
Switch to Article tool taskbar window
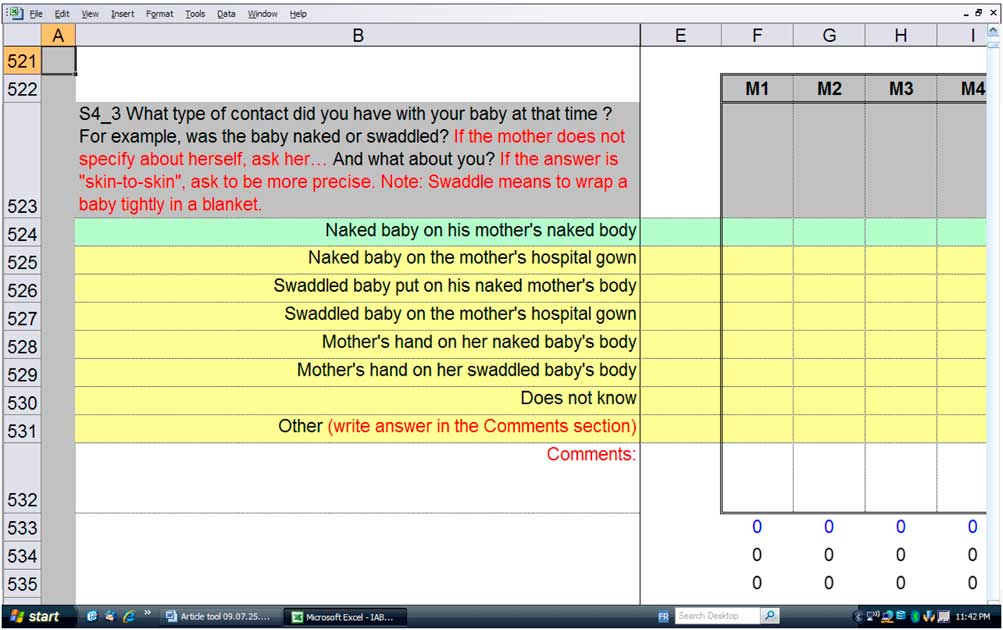point(218,617)
